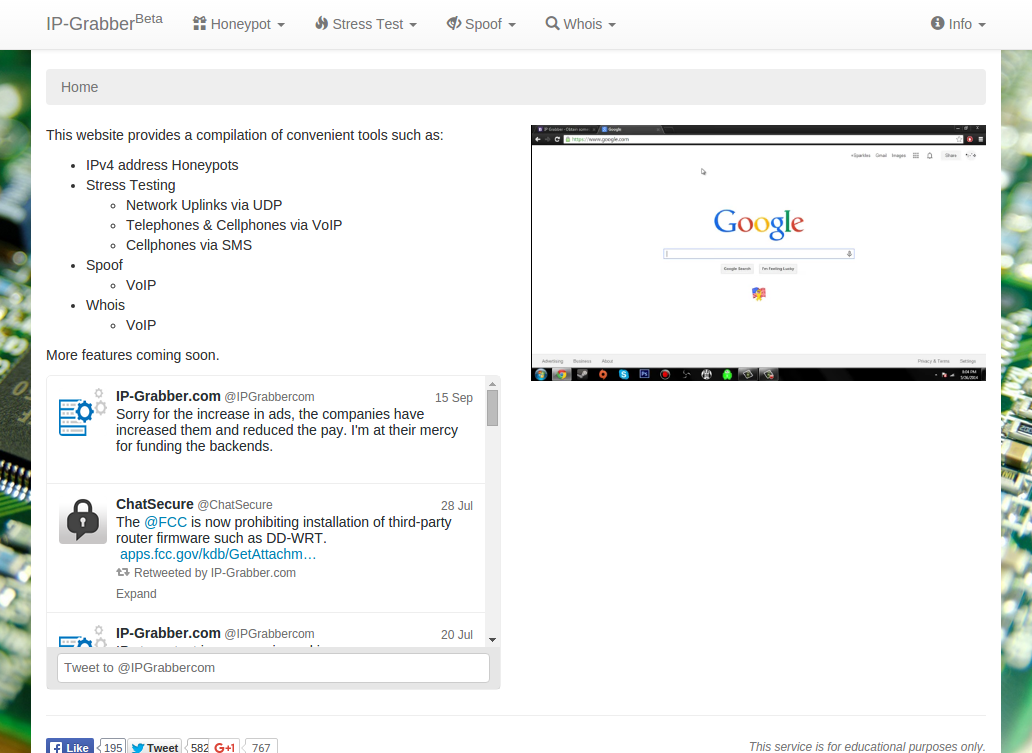Click the Facebook Like button

[x=70, y=746]
